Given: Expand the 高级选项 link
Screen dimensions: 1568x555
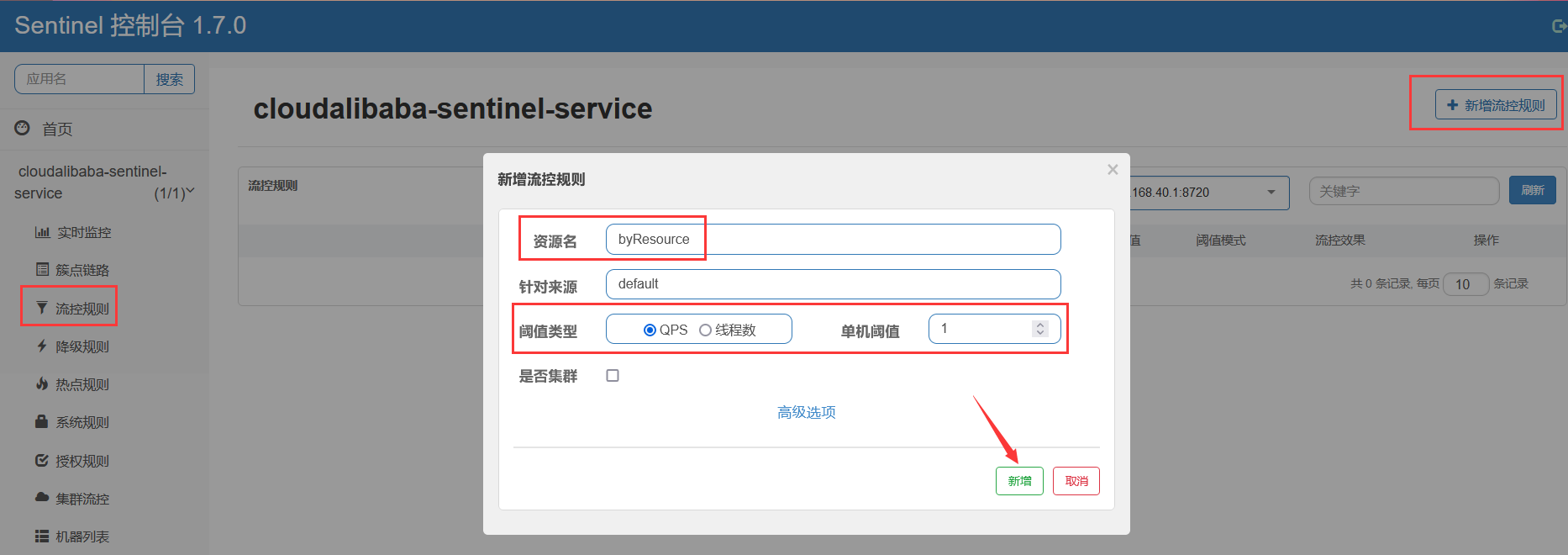Looking at the screenshot, I should [807, 412].
